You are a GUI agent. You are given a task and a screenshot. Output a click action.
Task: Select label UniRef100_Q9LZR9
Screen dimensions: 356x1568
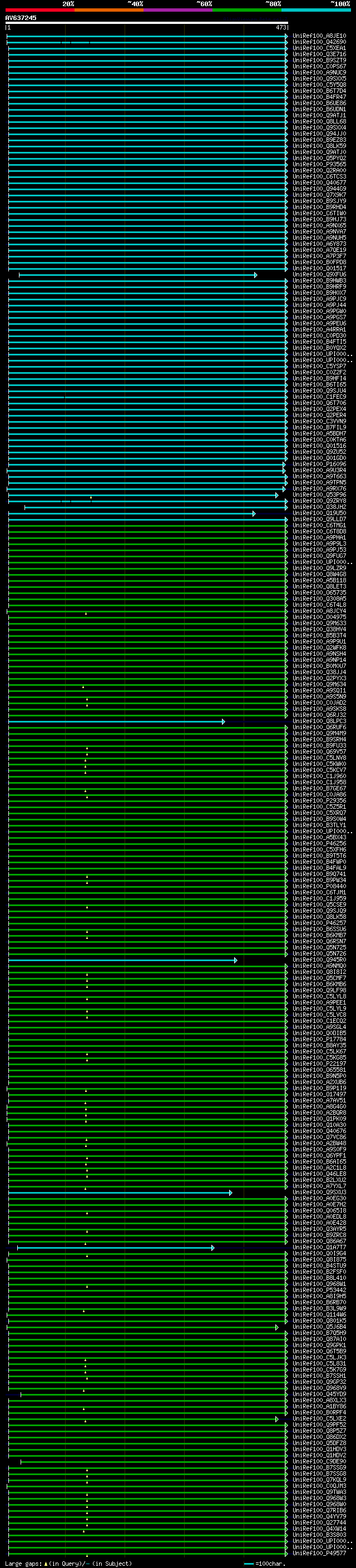pos(319,568)
